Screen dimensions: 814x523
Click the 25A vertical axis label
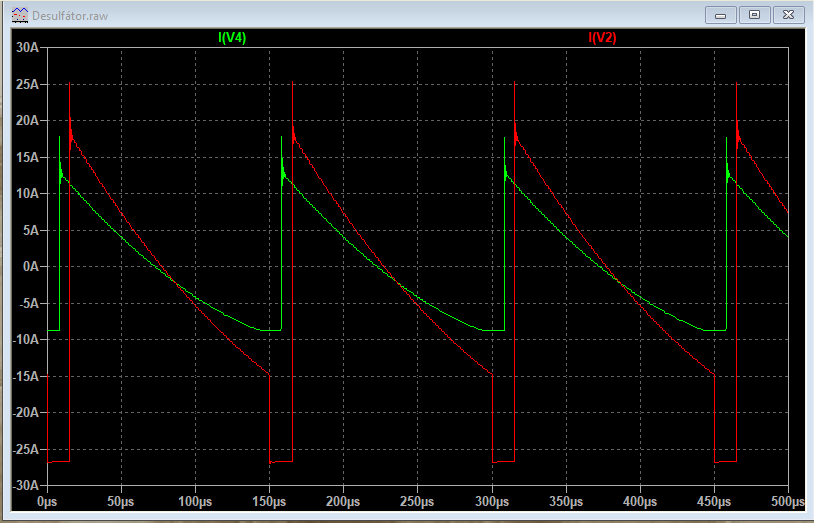tap(28, 84)
